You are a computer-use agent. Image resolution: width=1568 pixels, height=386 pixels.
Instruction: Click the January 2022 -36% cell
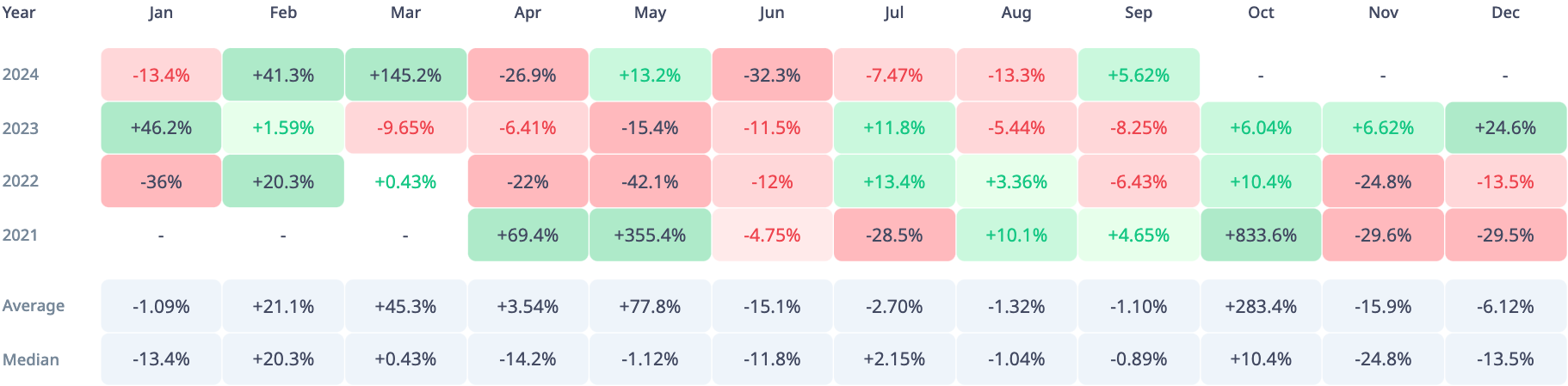(161, 181)
